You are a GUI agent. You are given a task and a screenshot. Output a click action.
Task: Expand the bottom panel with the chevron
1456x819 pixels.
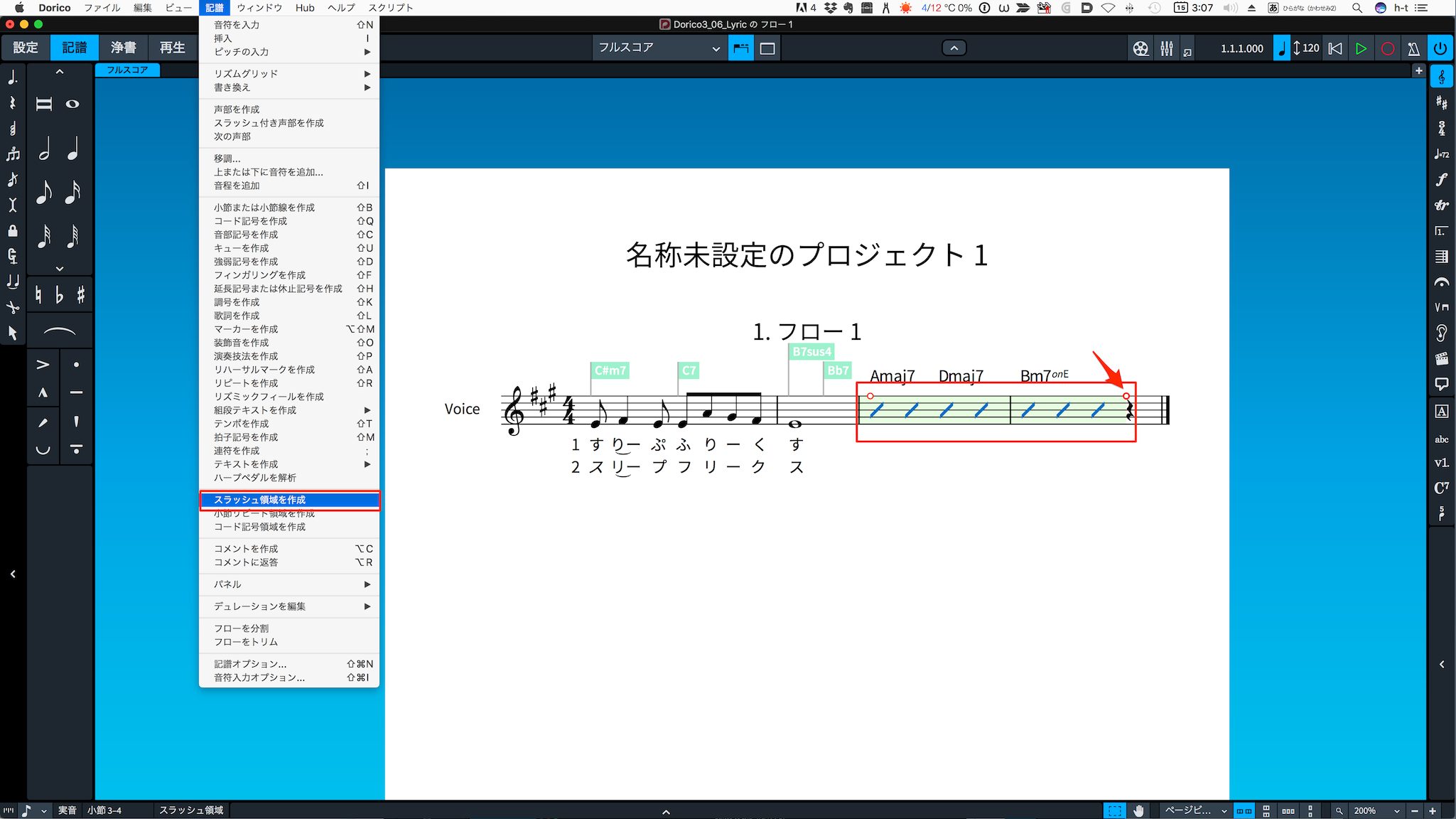point(666,811)
